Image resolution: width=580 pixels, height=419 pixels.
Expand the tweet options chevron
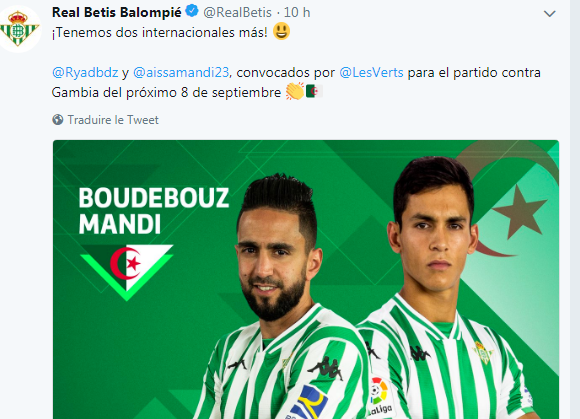pos(550,14)
